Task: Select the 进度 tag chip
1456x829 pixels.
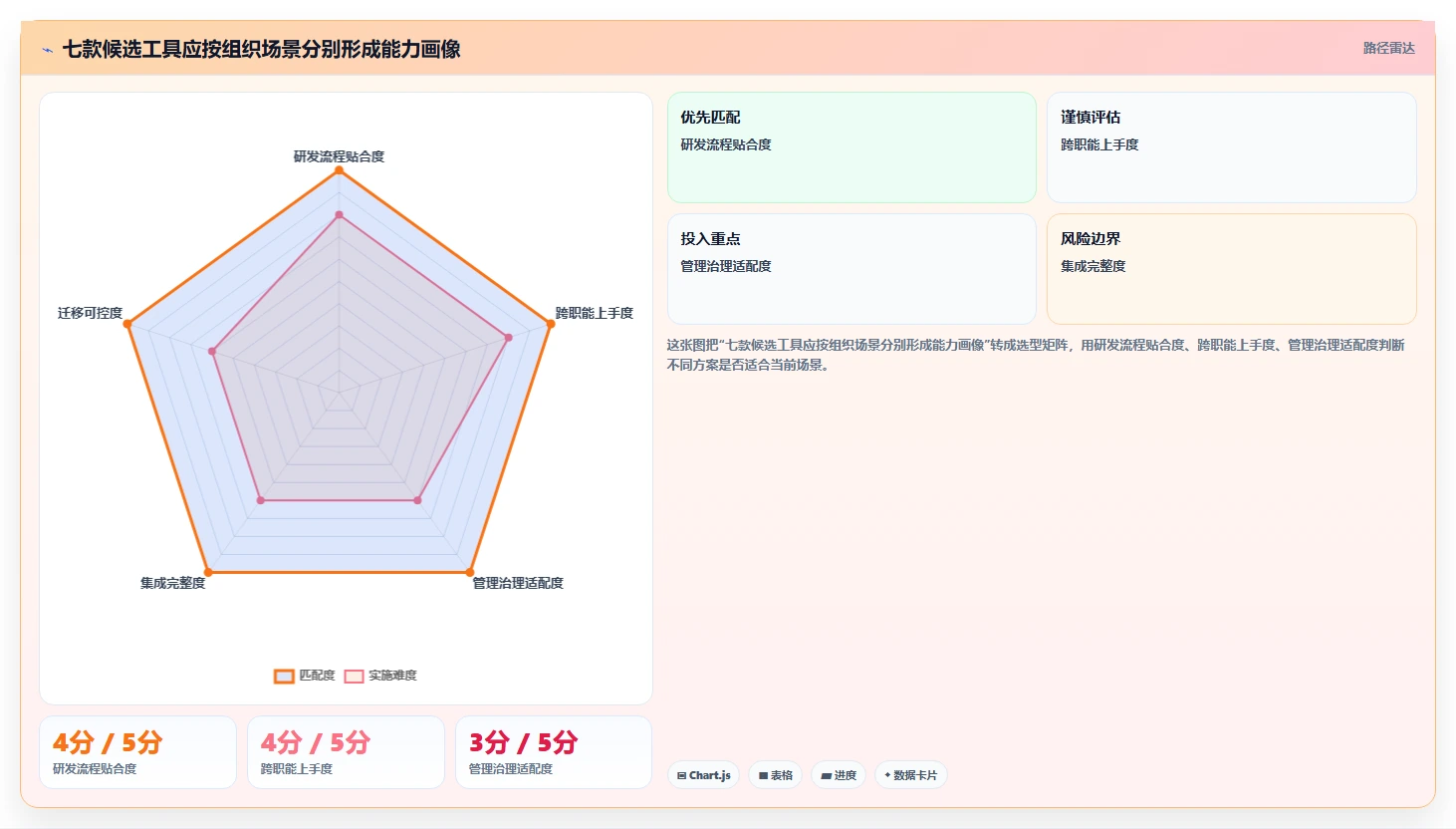Action: coord(839,775)
